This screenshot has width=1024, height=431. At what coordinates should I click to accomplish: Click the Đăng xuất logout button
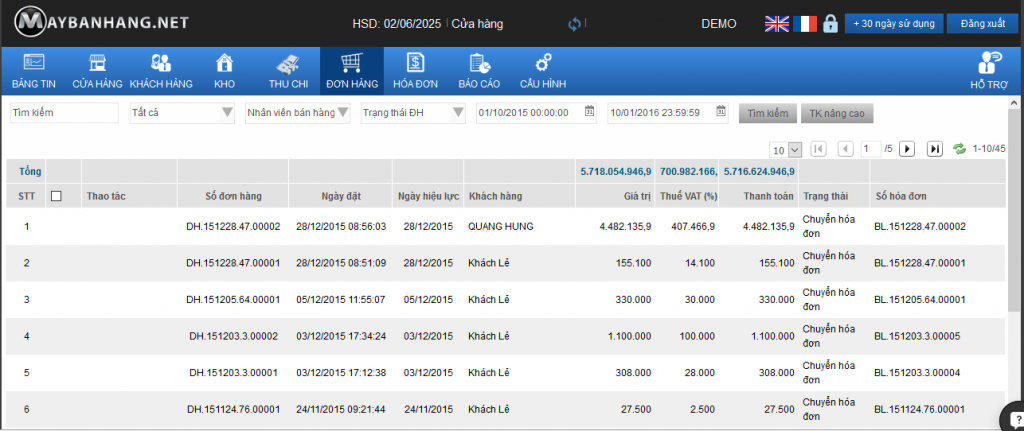click(x=982, y=24)
